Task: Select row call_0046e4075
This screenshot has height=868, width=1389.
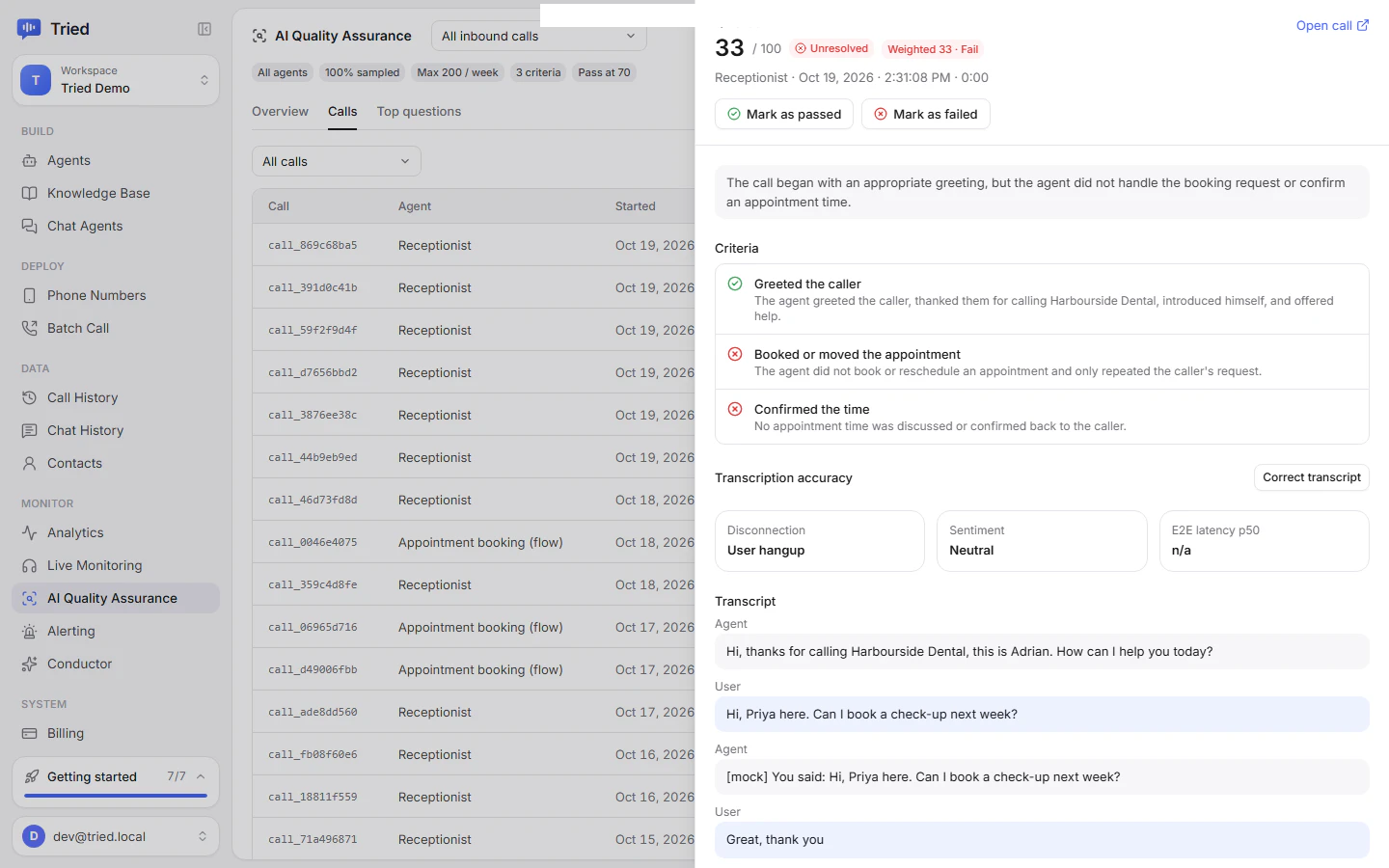Action: tap(474, 543)
